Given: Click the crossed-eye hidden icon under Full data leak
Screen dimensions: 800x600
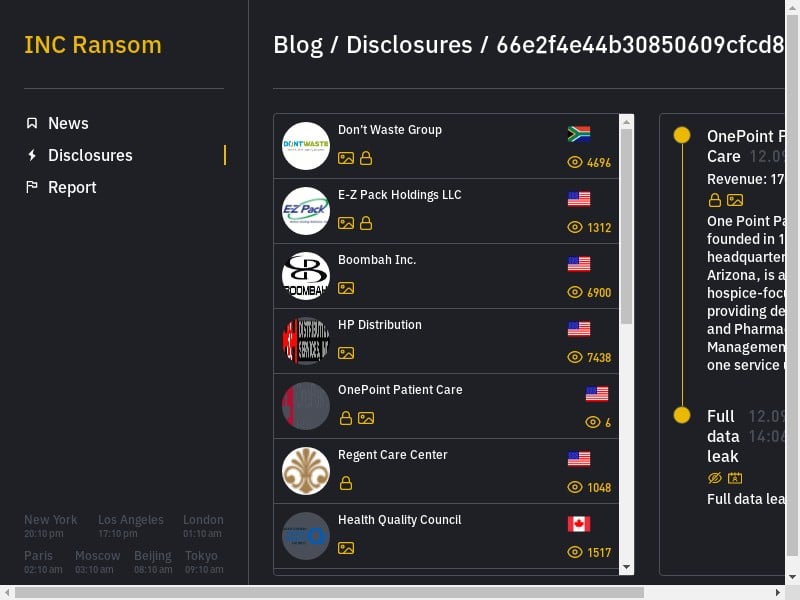Looking at the screenshot, I should tap(715, 478).
